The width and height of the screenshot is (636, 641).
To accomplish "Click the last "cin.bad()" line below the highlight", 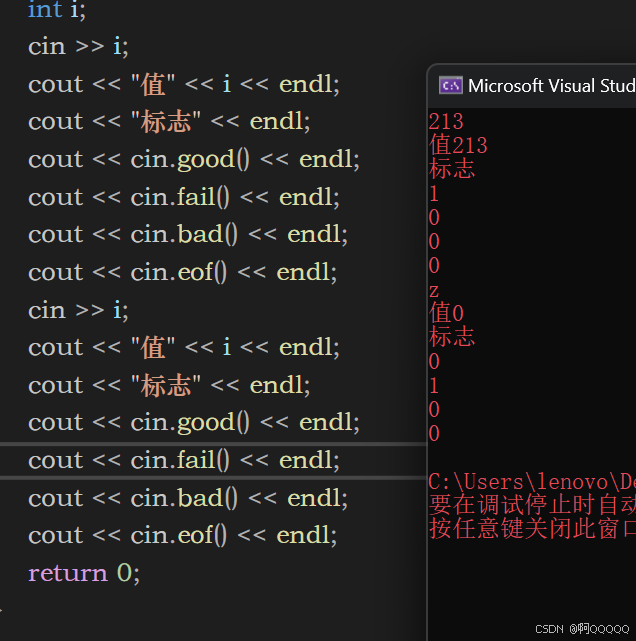I will point(188,498).
